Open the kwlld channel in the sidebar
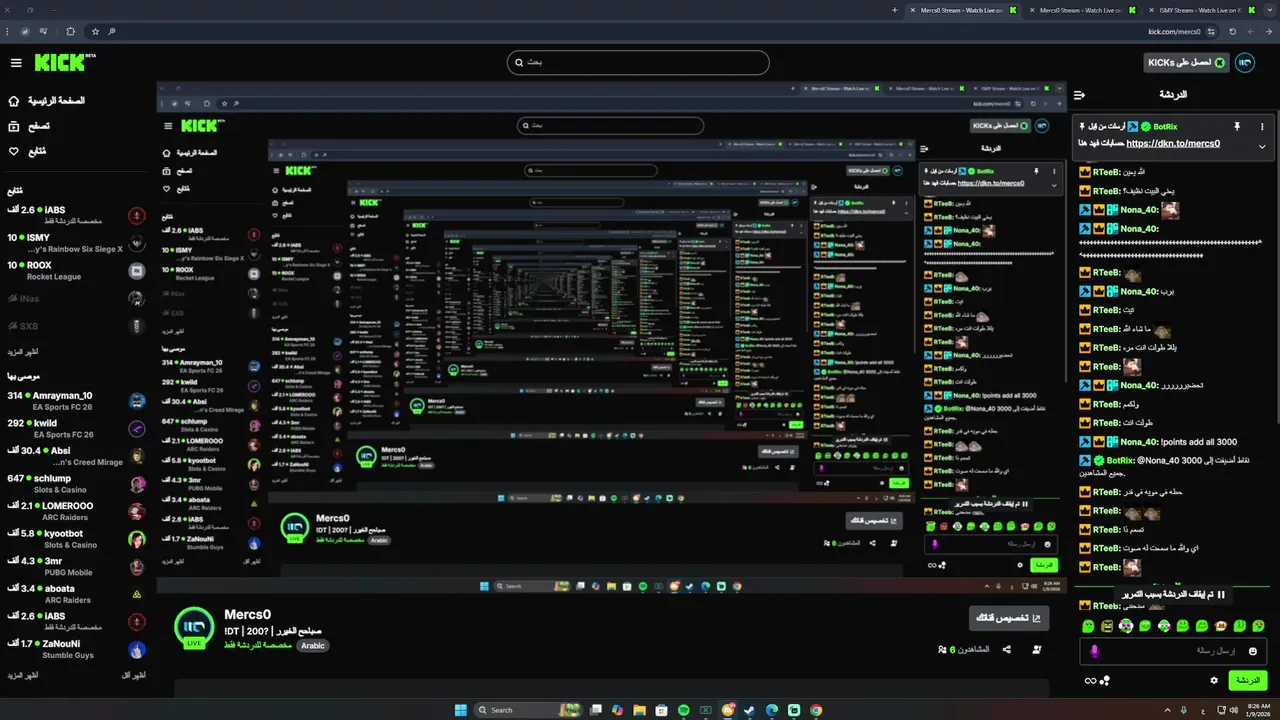The width and height of the screenshot is (1280, 720). coord(77,428)
